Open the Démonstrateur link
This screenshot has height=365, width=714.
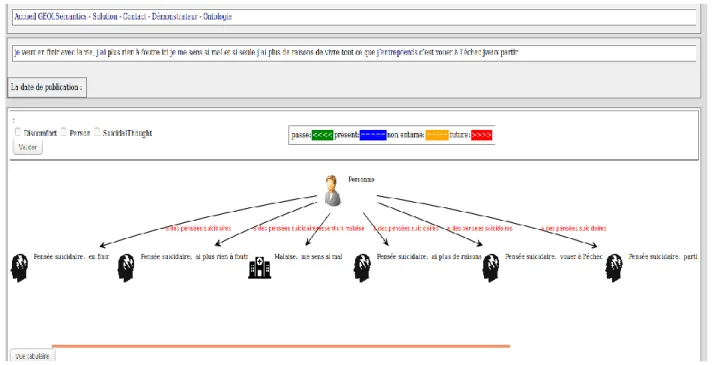coord(175,17)
